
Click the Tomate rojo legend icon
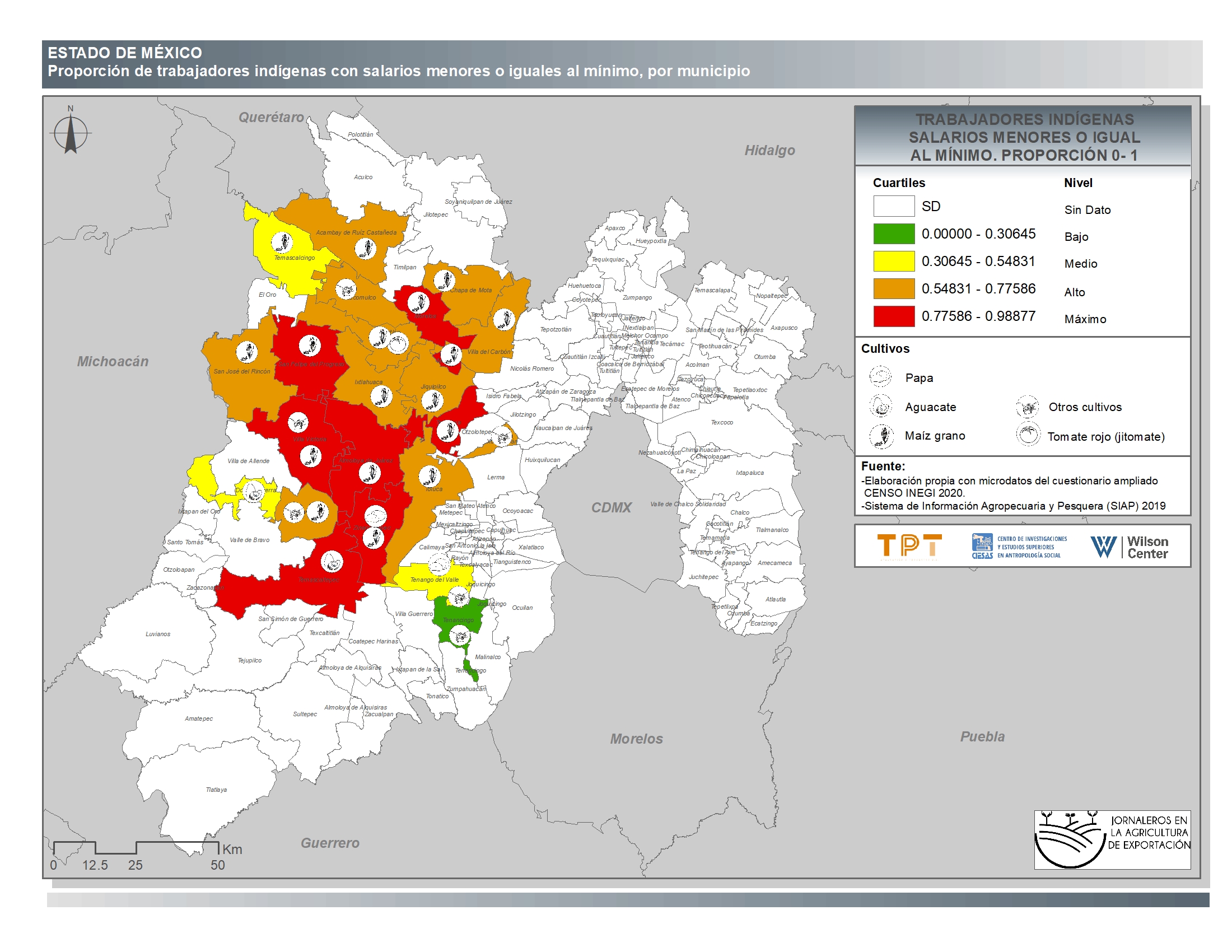click(x=1028, y=435)
